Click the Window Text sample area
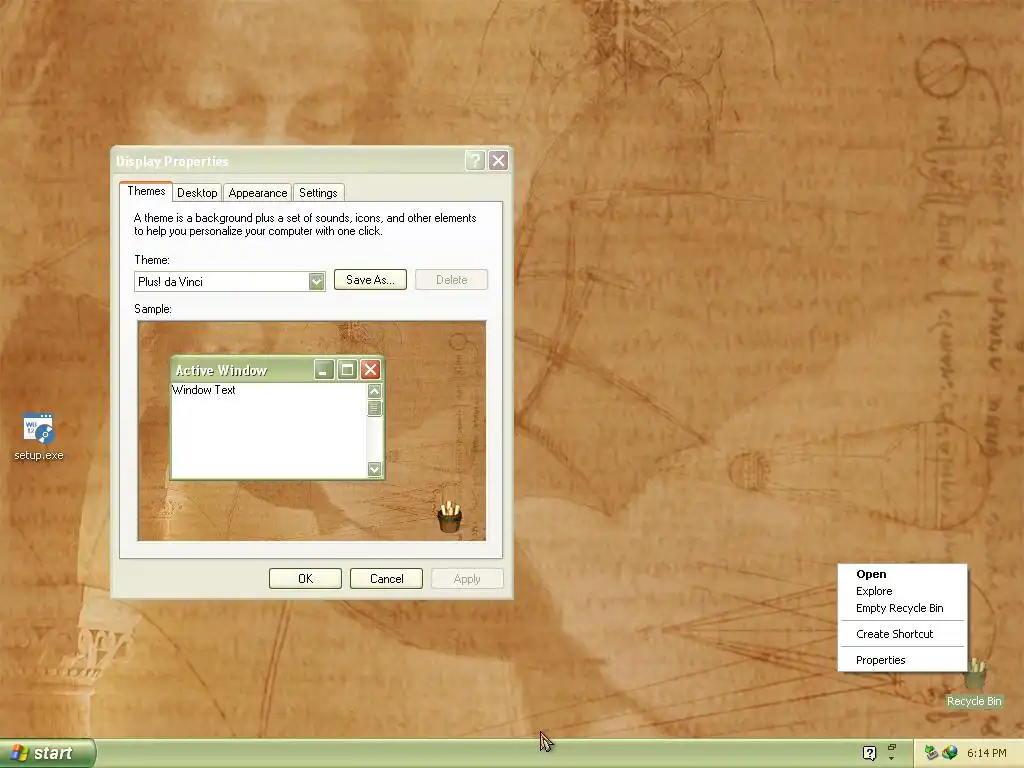 [x=204, y=390]
